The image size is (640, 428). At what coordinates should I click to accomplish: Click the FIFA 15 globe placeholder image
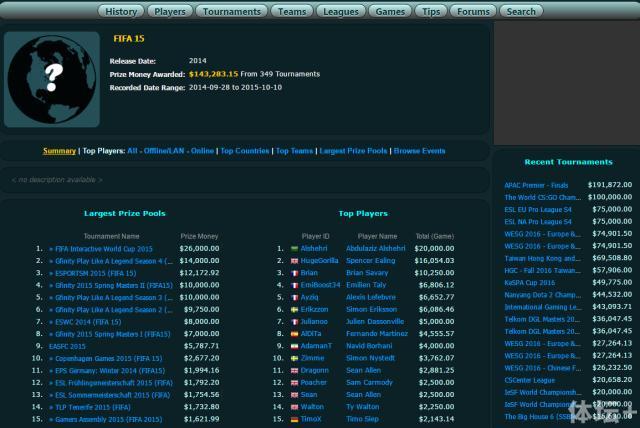coord(52,80)
